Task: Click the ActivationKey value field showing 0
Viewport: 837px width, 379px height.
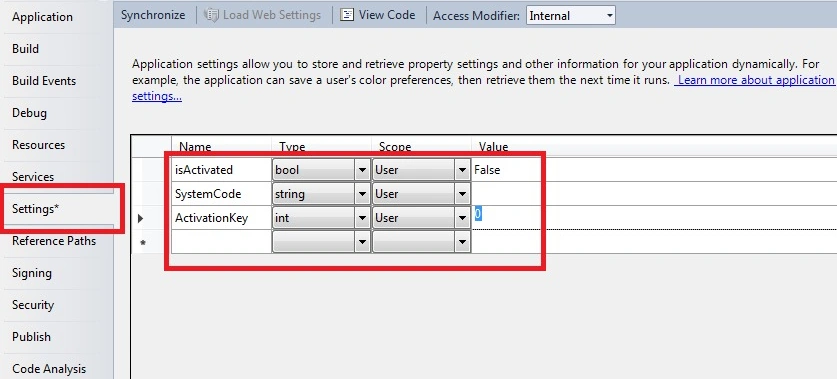Action: tap(654, 218)
